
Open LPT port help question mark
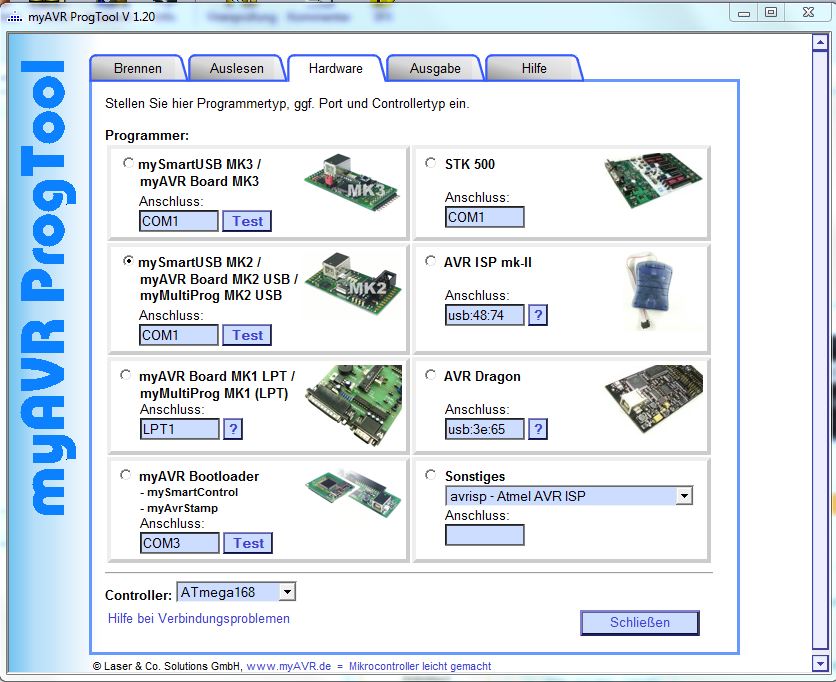tap(233, 429)
